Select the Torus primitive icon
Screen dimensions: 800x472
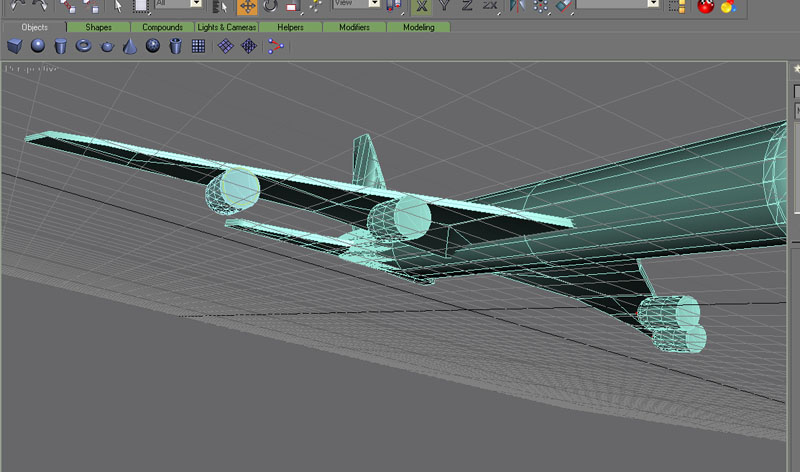coord(84,46)
